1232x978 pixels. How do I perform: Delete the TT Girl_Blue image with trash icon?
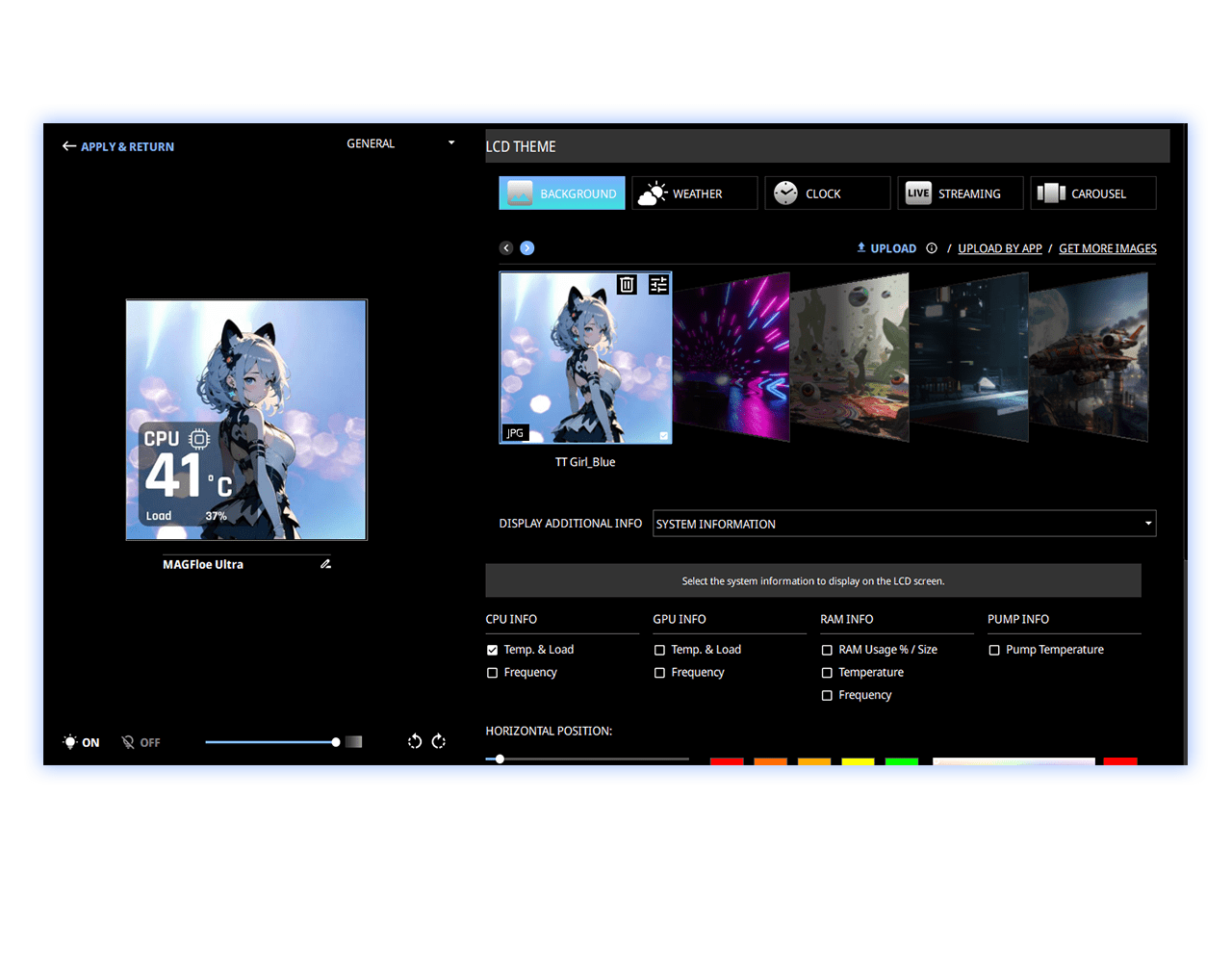coord(627,284)
